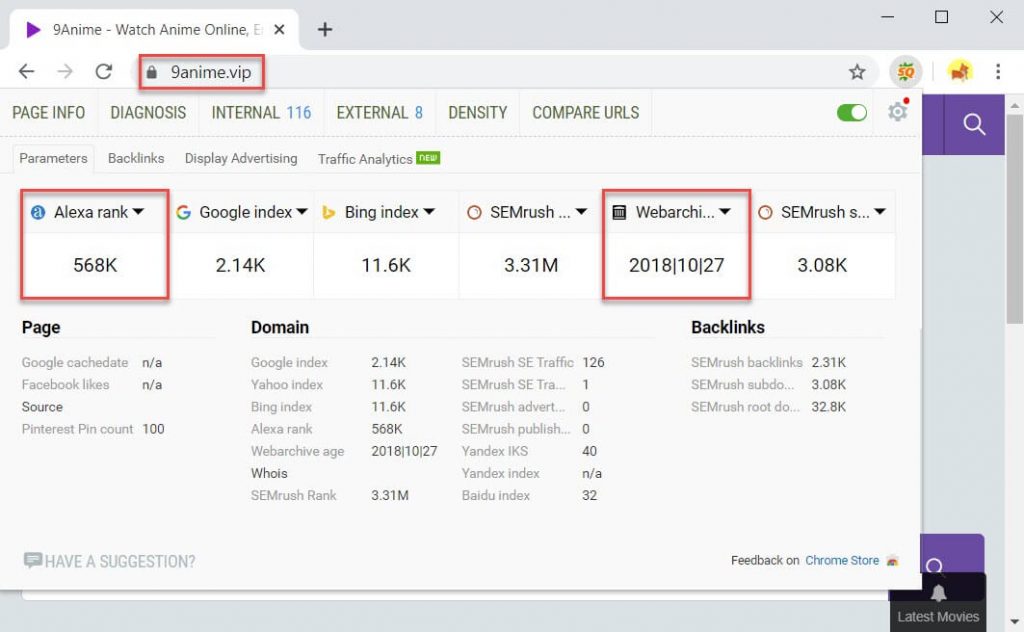Viewport: 1024px width, 632px height.
Task: Click the notification bell above Latest Movies
Action: (938, 592)
